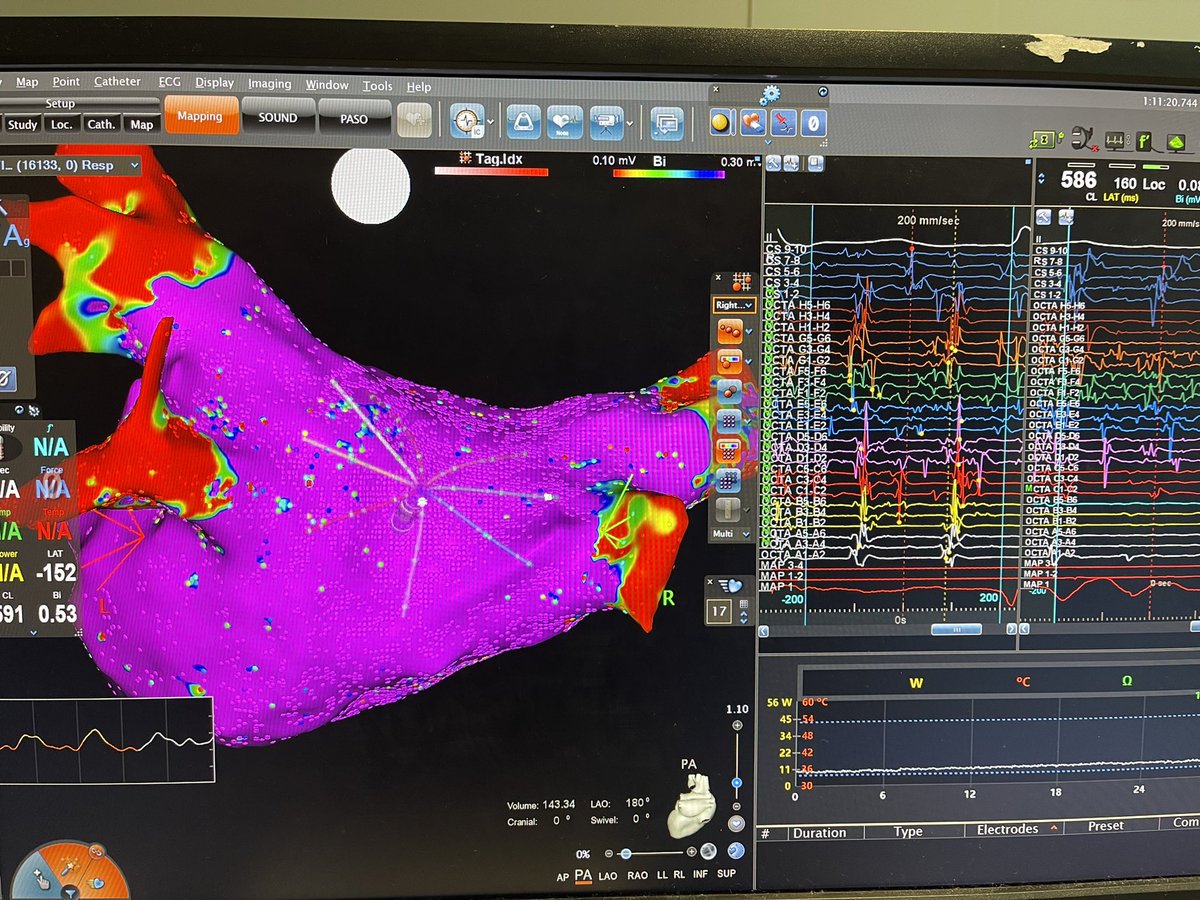Viewport: 1200px width, 900px height.
Task: Open the Display menu
Action: 214,83
